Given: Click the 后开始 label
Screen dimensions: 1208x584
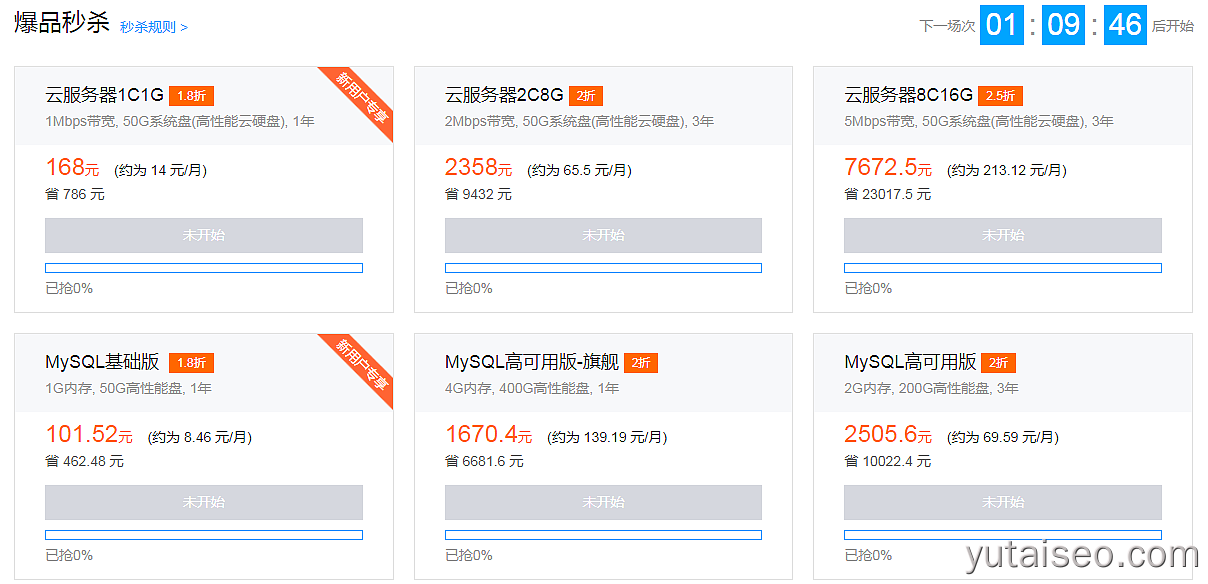Looking at the screenshot, I should tap(1173, 26).
